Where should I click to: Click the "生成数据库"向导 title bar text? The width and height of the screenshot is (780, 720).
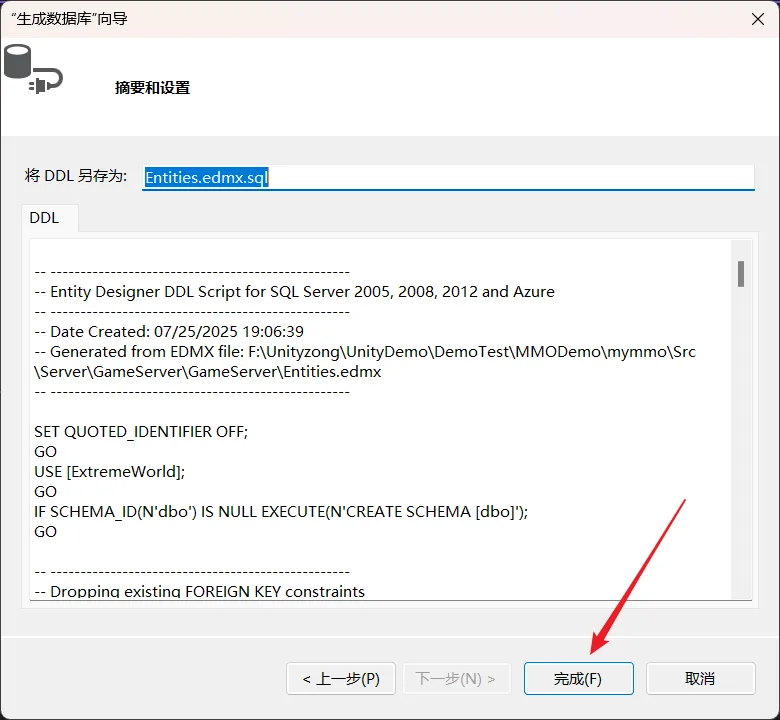pos(69,18)
